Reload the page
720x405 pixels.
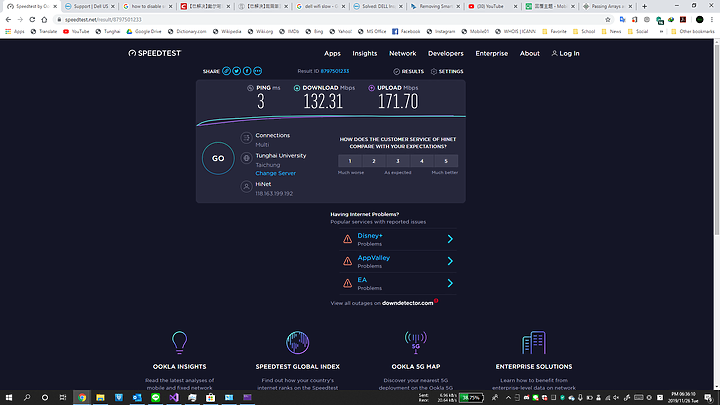click(x=32, y=20)
